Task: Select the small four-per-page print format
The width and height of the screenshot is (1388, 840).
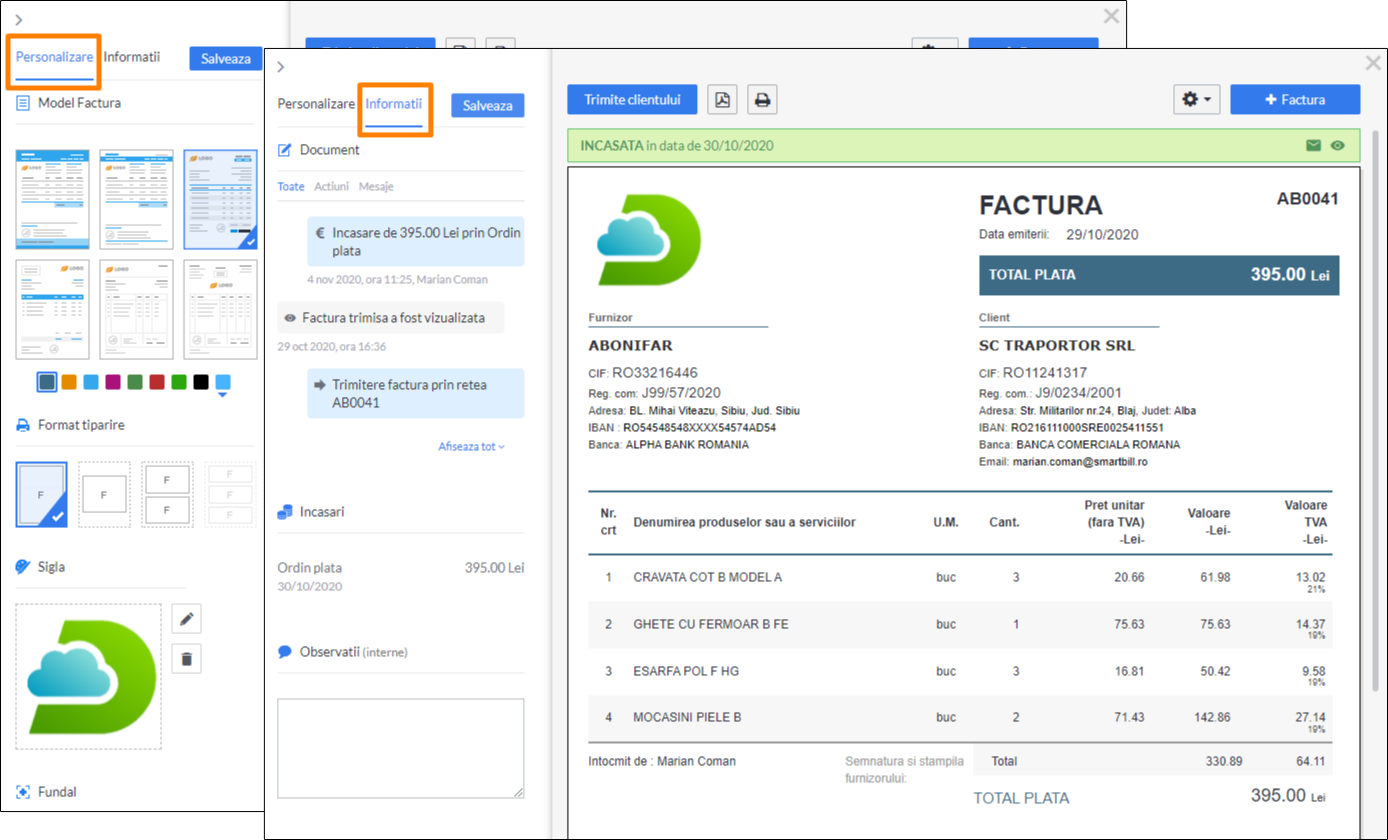Action: coord(230,494)
